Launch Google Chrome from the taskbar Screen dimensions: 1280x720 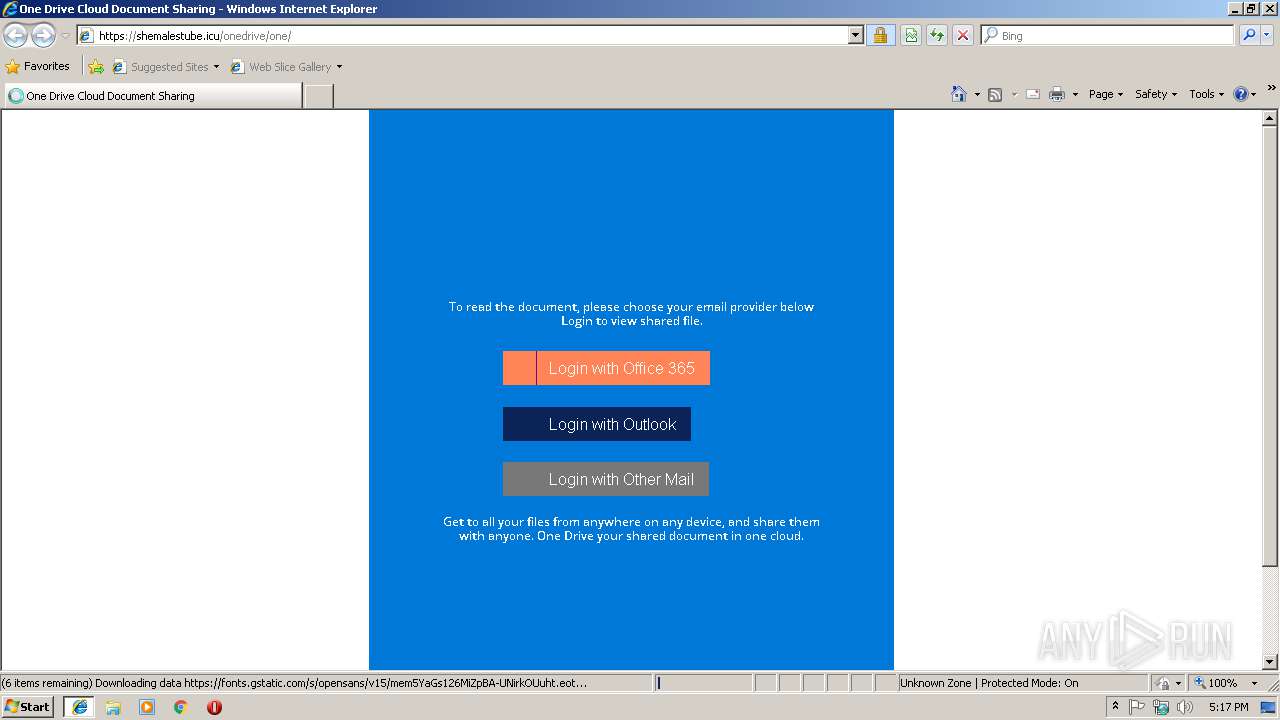(x=181, y=707)
